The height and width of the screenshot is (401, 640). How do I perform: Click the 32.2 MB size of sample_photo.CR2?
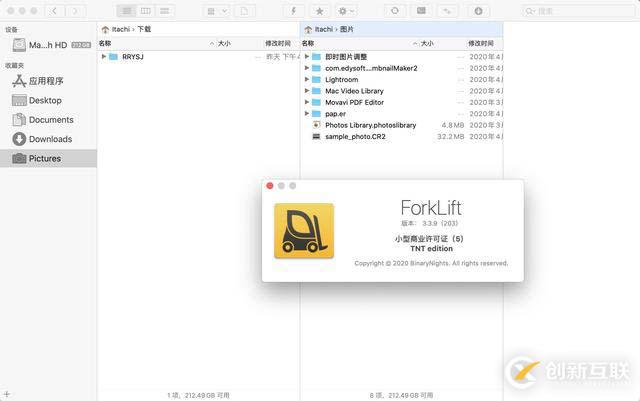(x=451, y=137)
